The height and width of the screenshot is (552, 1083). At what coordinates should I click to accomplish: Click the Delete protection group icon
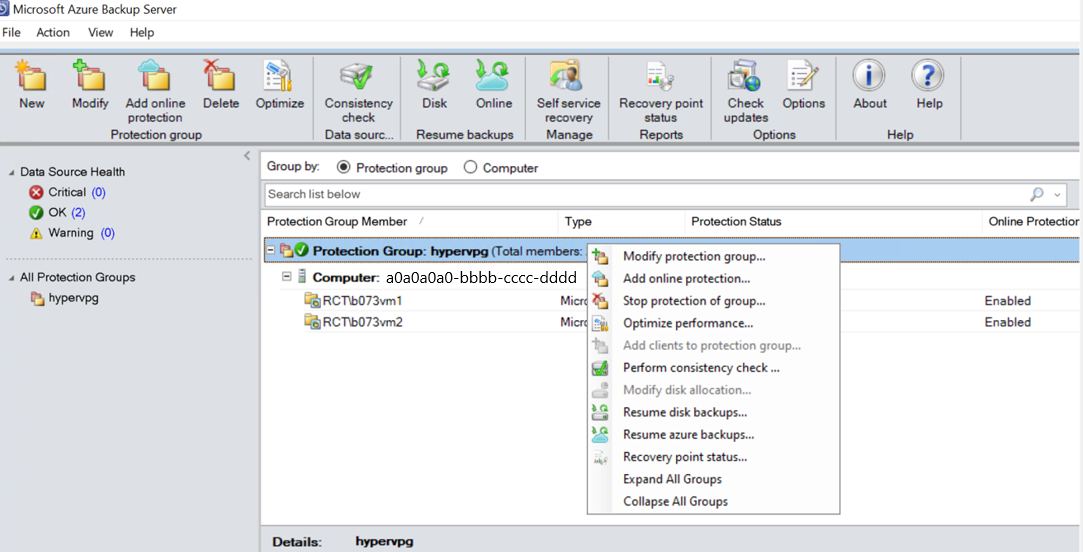click(x=220, y=75)
